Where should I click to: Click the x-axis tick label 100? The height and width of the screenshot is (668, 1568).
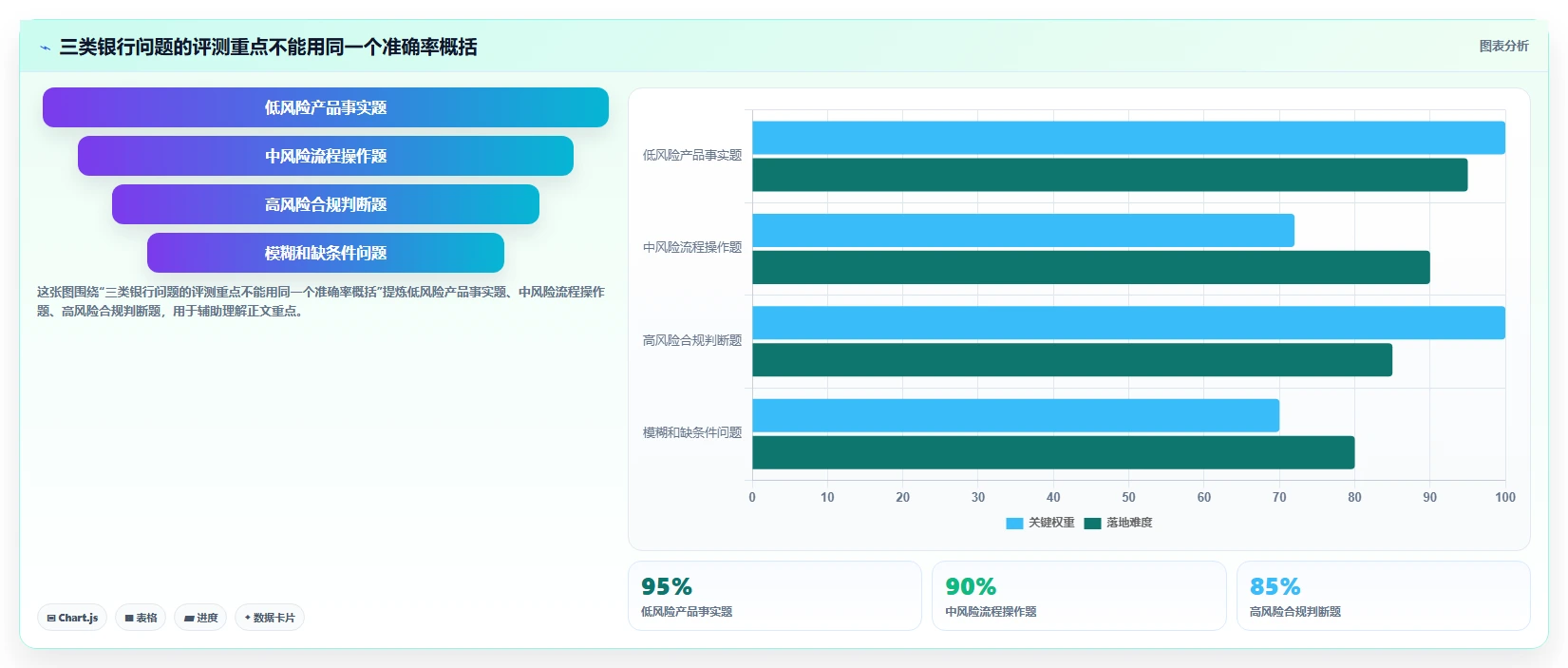coord(1505,497)
